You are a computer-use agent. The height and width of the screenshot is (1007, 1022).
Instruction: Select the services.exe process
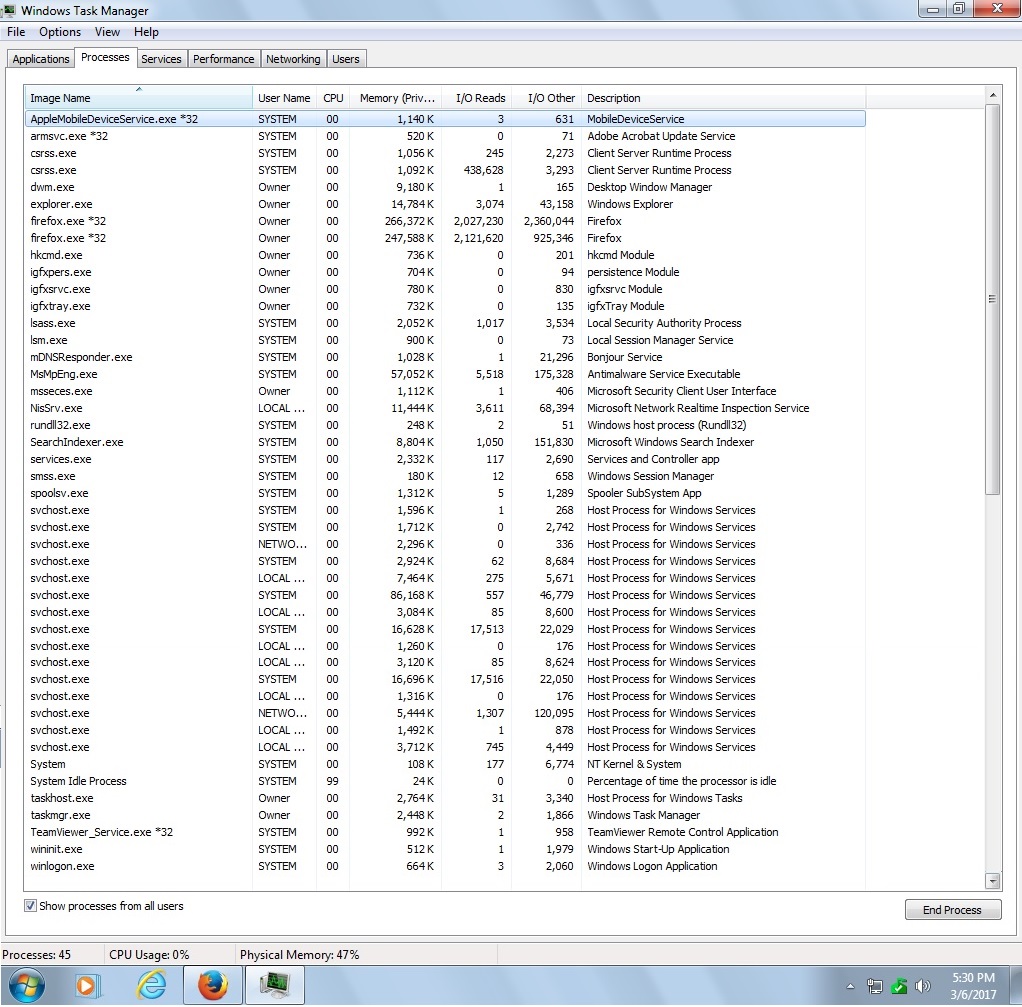(445, 459)
